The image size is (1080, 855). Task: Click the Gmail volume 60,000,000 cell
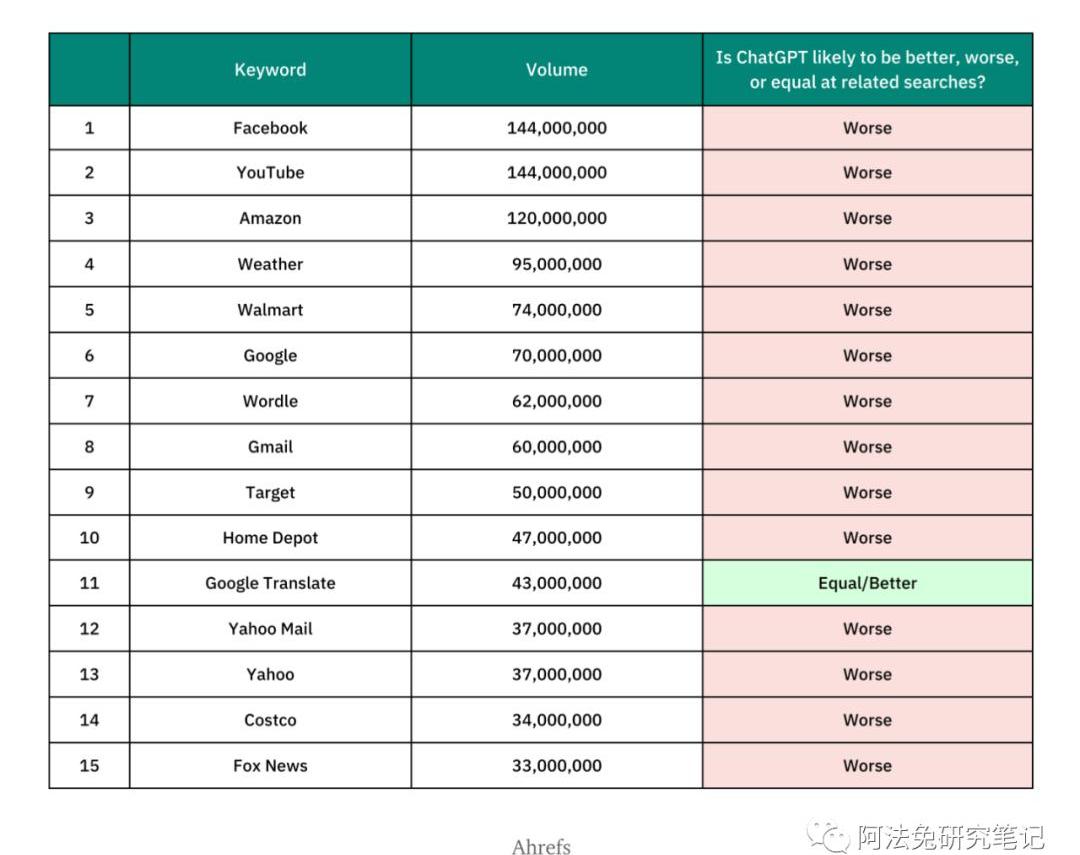point(556,447)
